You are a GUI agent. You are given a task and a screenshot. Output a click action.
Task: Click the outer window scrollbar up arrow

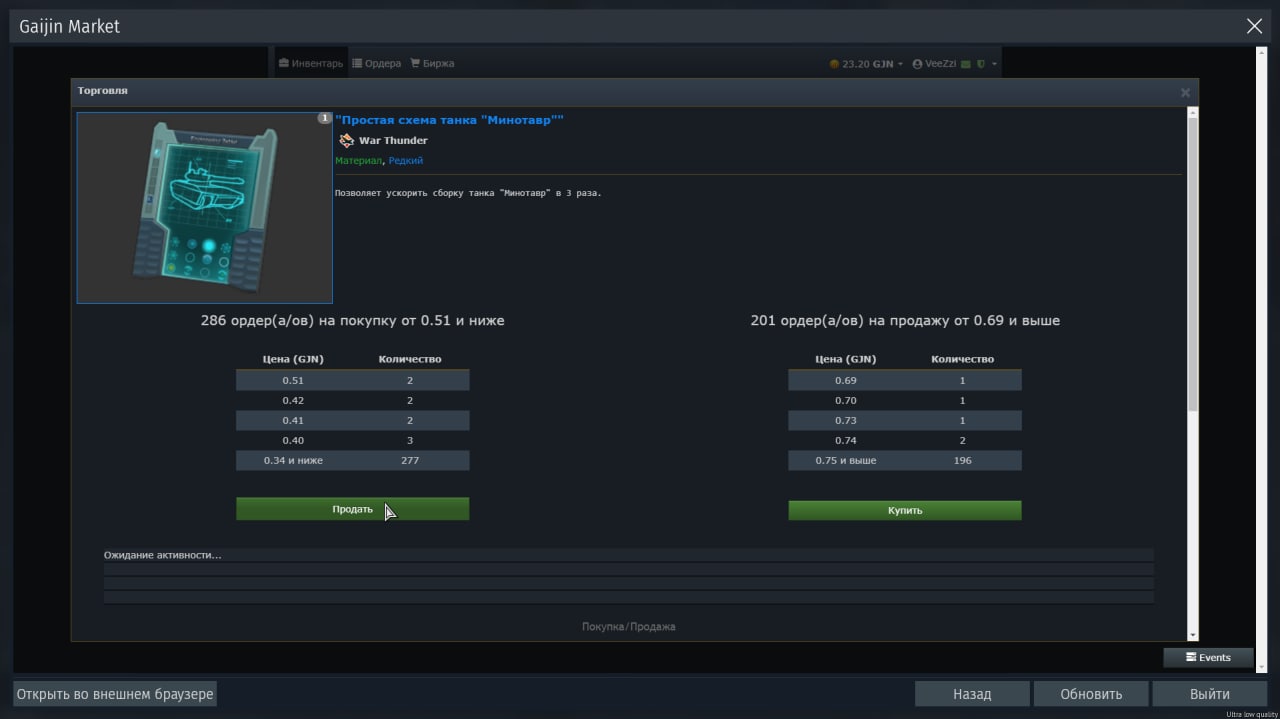click(1261, 52)
